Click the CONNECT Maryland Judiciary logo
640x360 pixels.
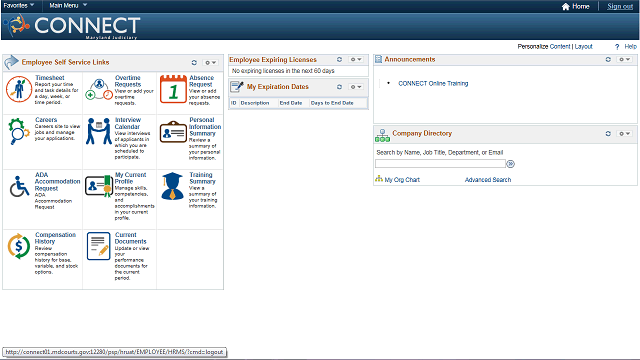coord(73,26)
